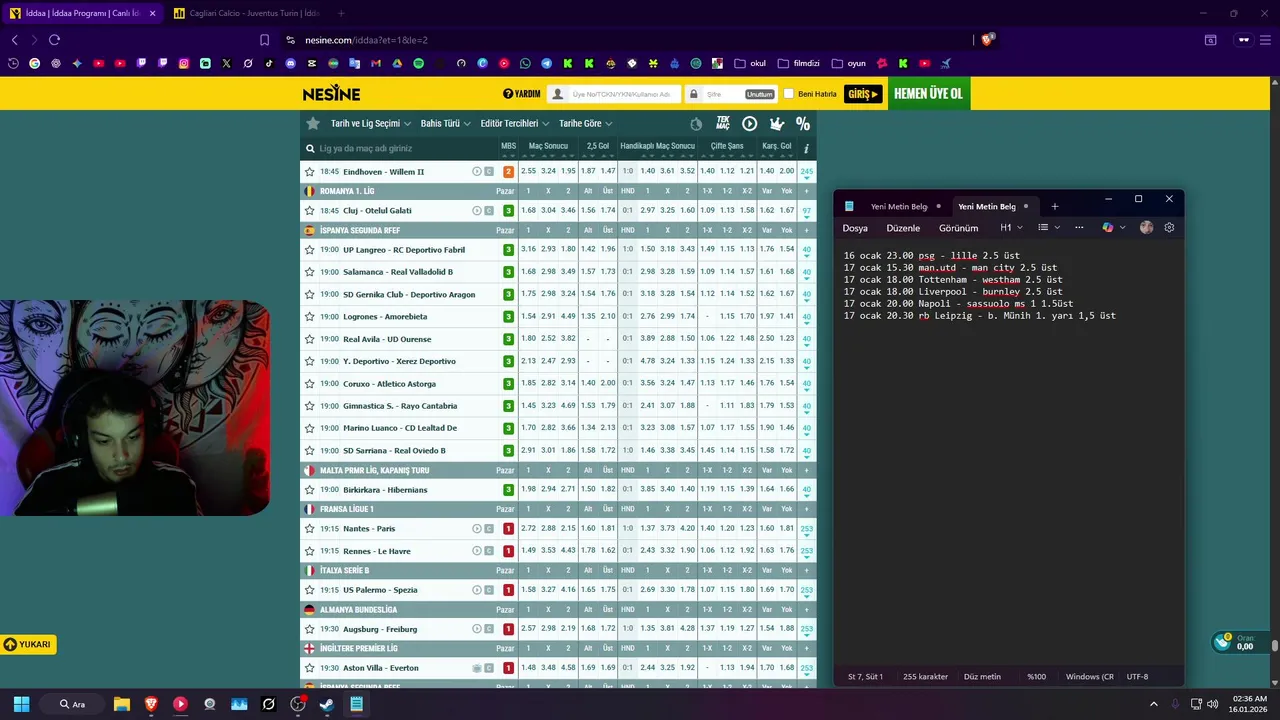The image size is (1280, 720).
Task: Click the stopwatch icon in filter bar
Action: (696, 124)
